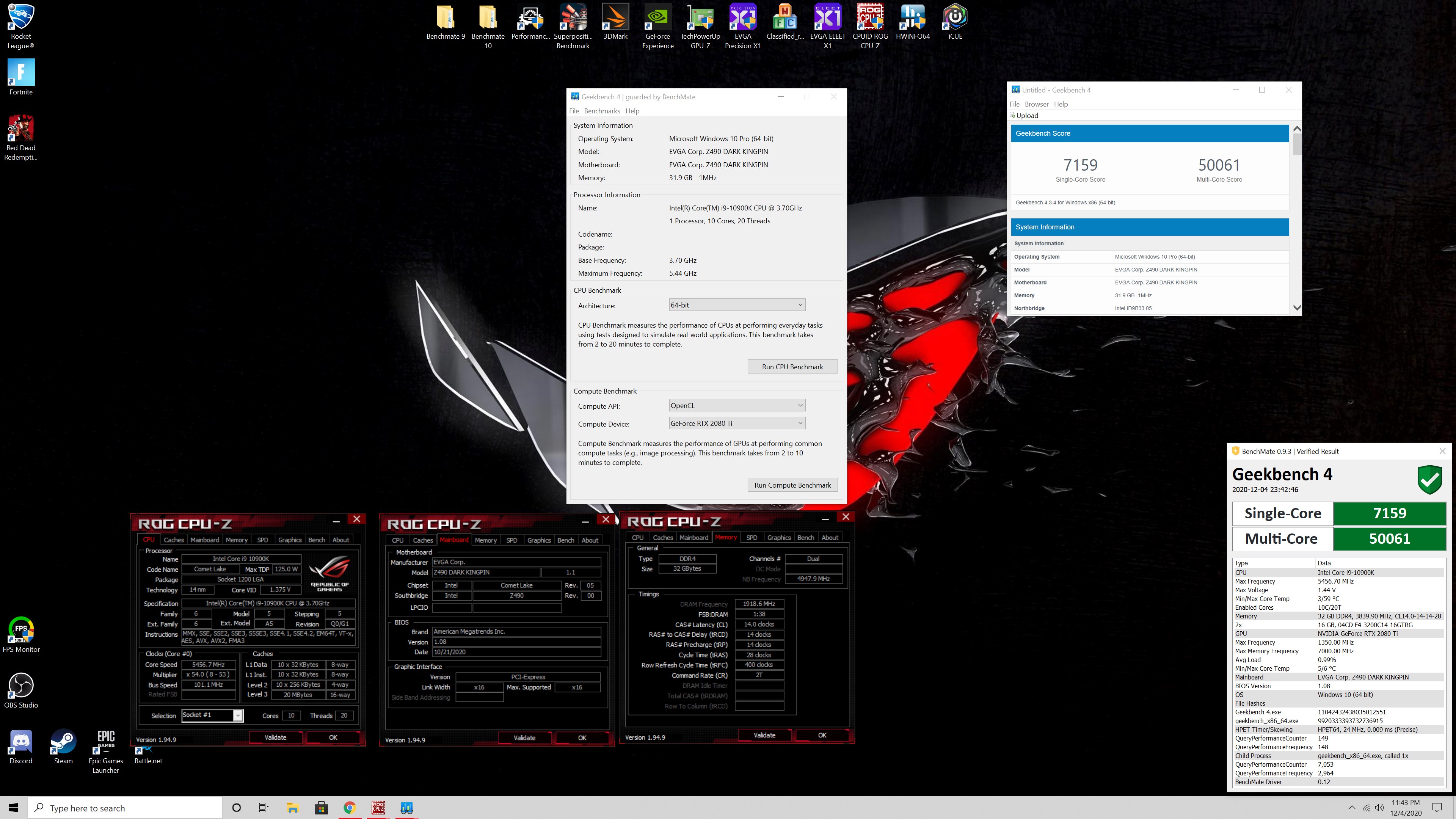The height and width of the screenshot is (819, 1456).
Task: Open Epic Games Launcher shortcut
Action: coord(106,752)
